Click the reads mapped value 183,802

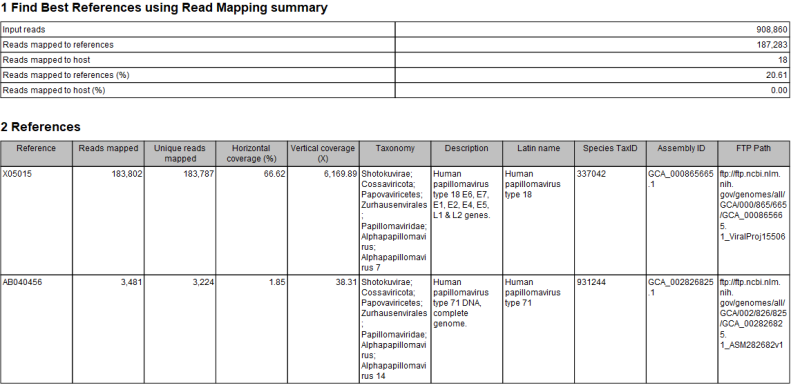[127, 174]
